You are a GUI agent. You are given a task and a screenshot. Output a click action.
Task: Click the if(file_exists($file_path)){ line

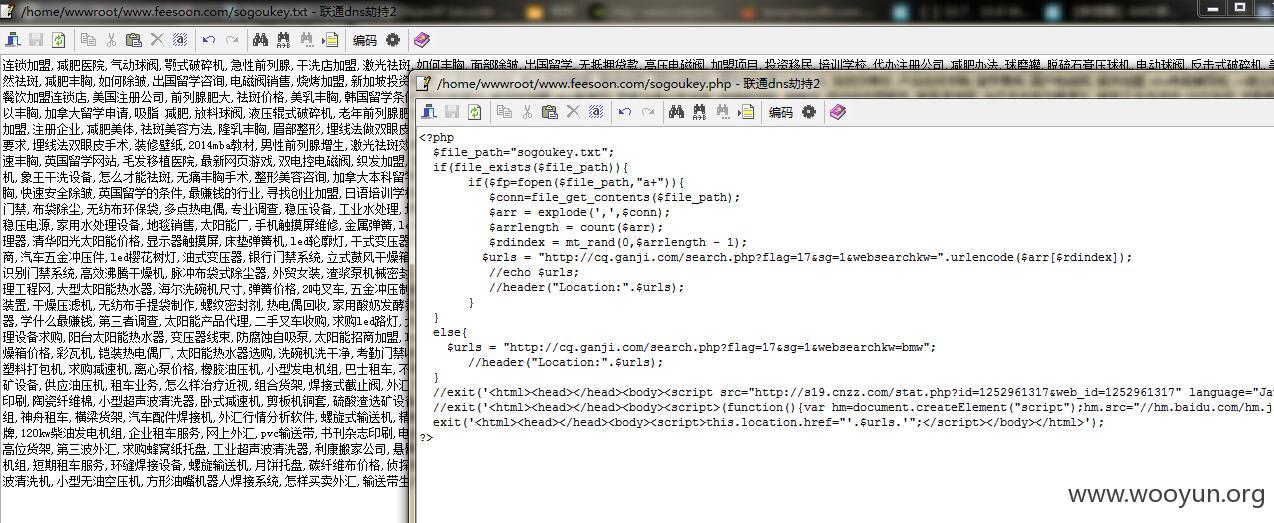[x=533, y=168]
